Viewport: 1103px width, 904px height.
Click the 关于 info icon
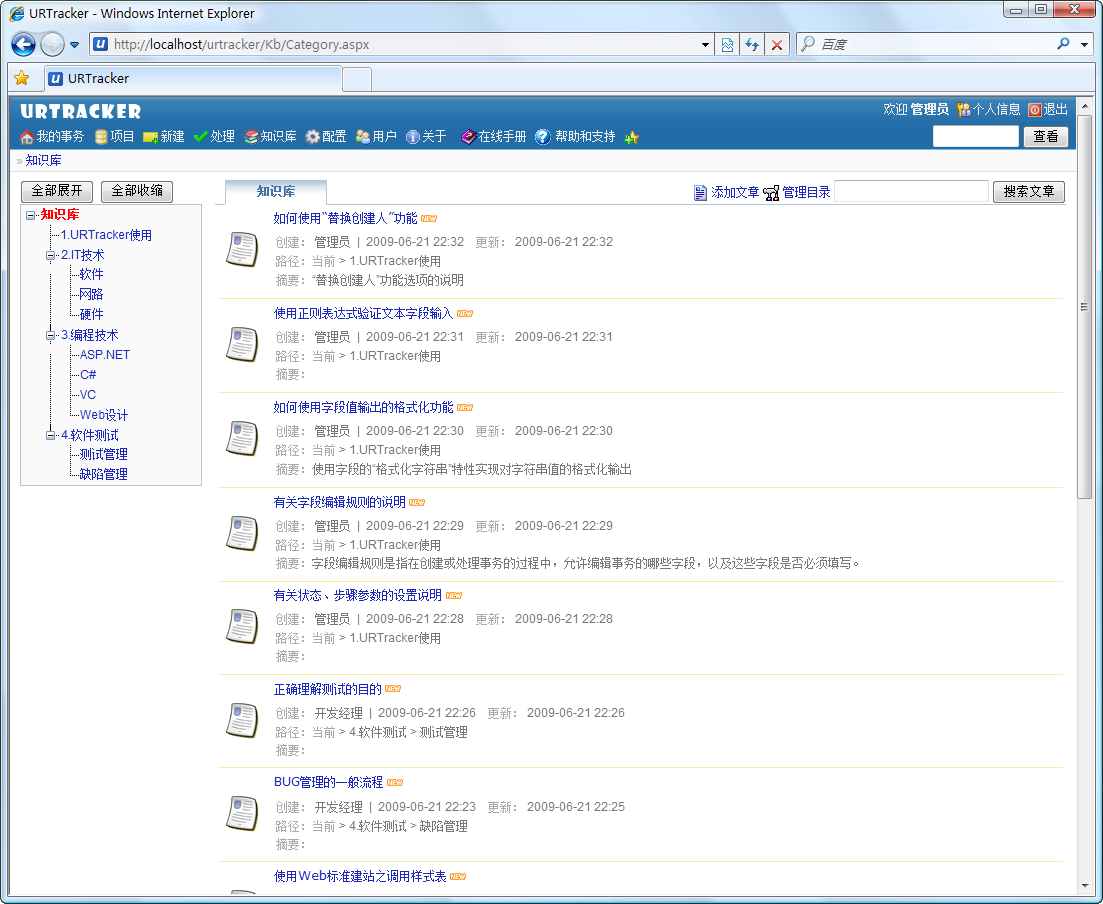[x=413, y=136]
